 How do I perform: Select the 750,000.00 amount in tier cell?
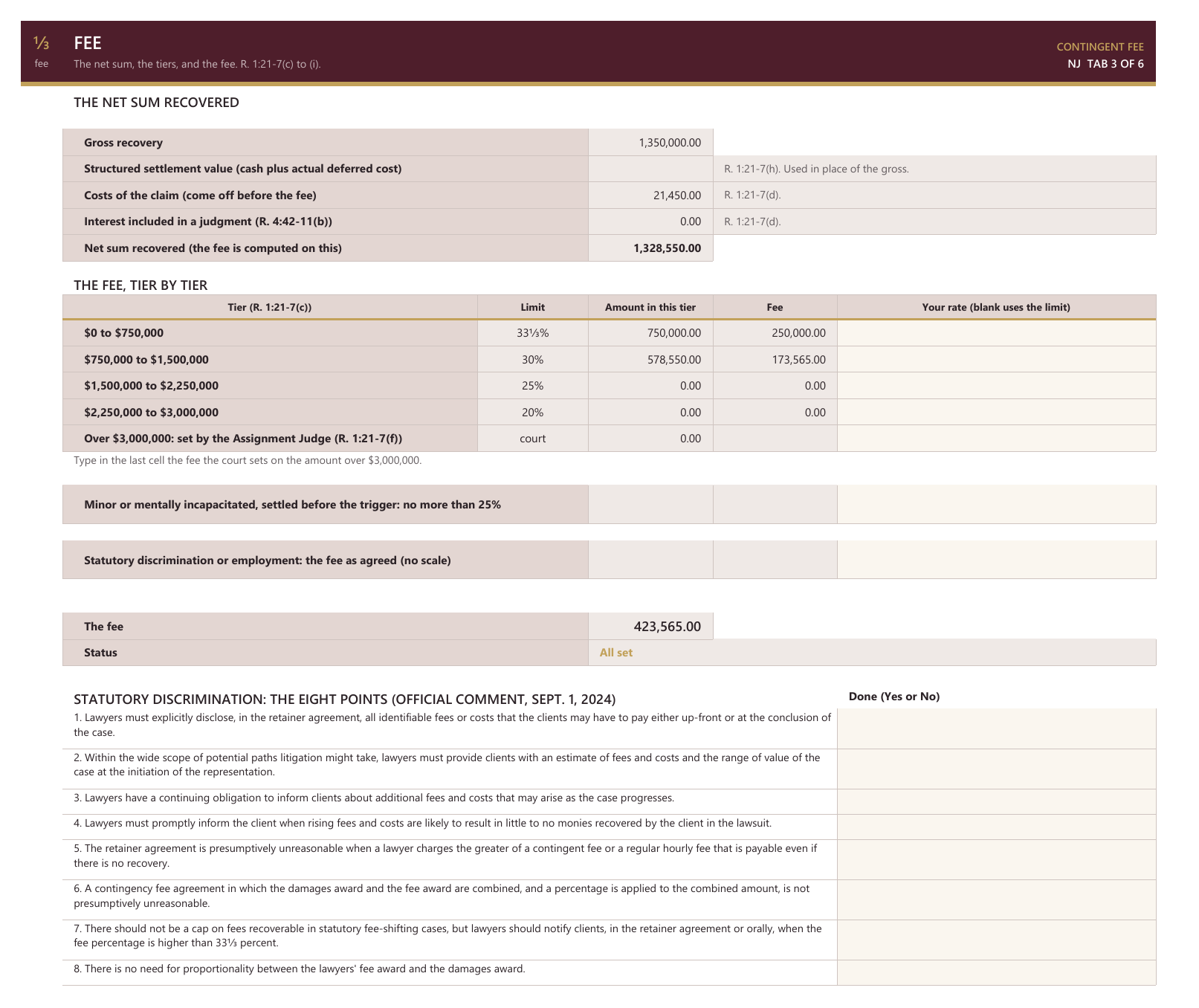650,333
